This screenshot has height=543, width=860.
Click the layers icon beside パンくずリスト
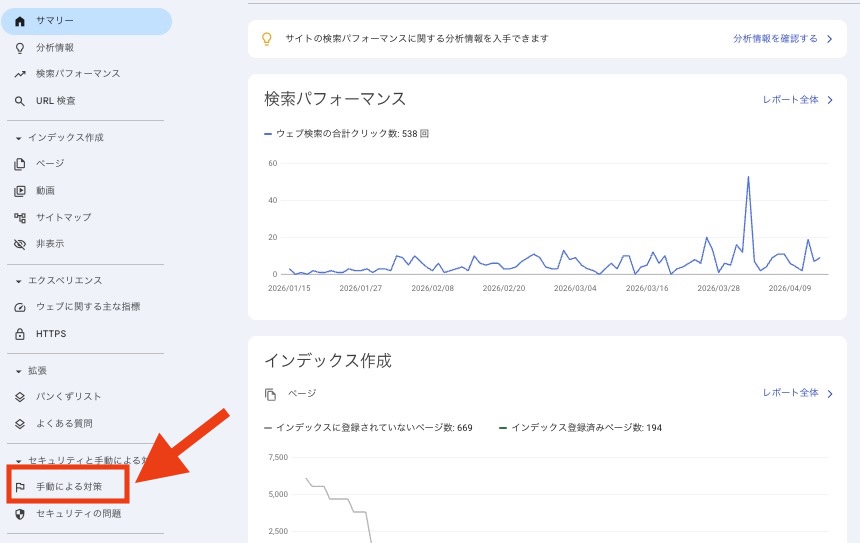[x=20, y=397]
